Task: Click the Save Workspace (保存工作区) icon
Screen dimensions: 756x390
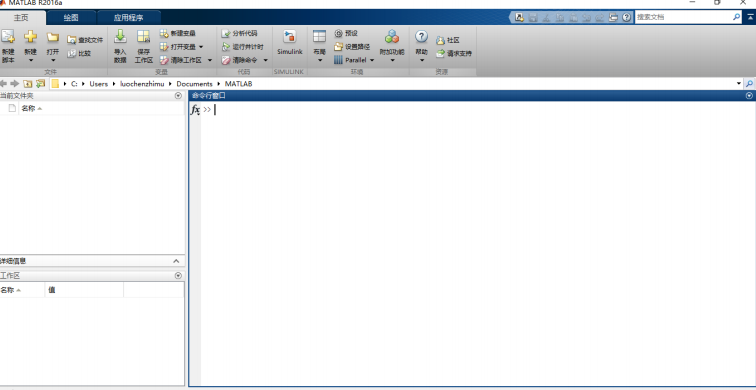Action: coord(143,37)
